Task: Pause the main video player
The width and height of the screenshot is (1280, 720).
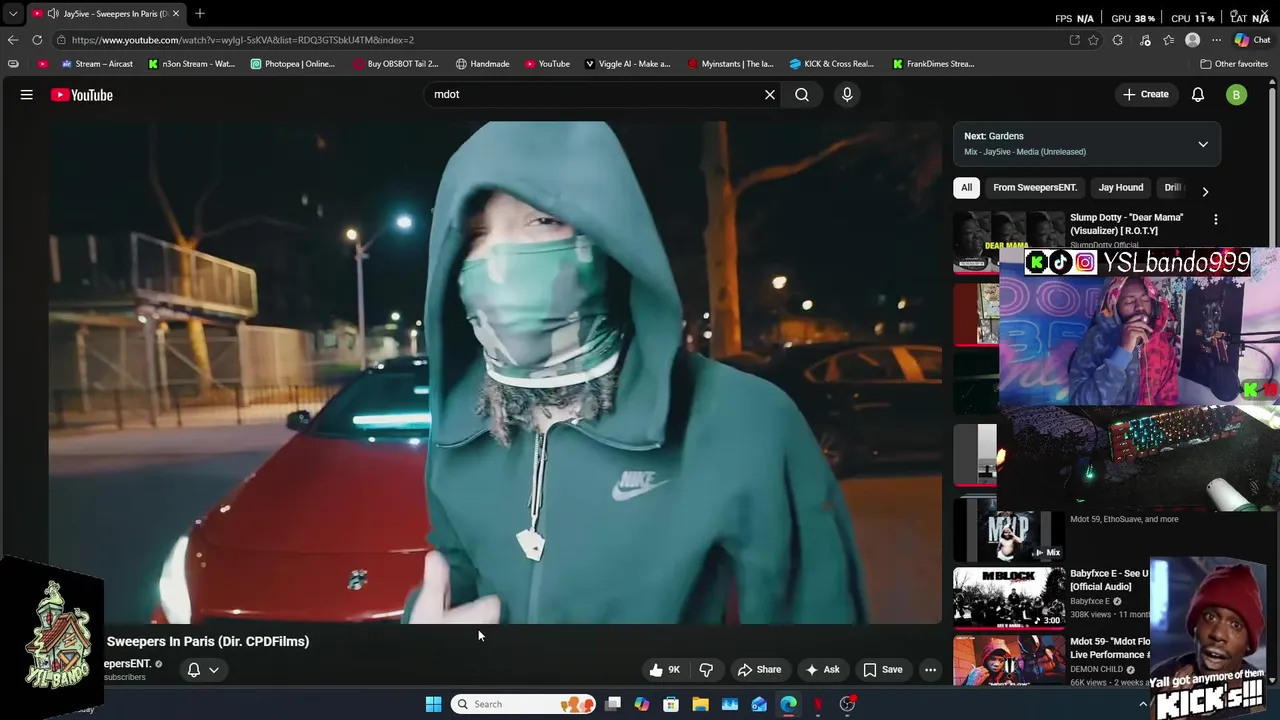Action: click(495, 372)
